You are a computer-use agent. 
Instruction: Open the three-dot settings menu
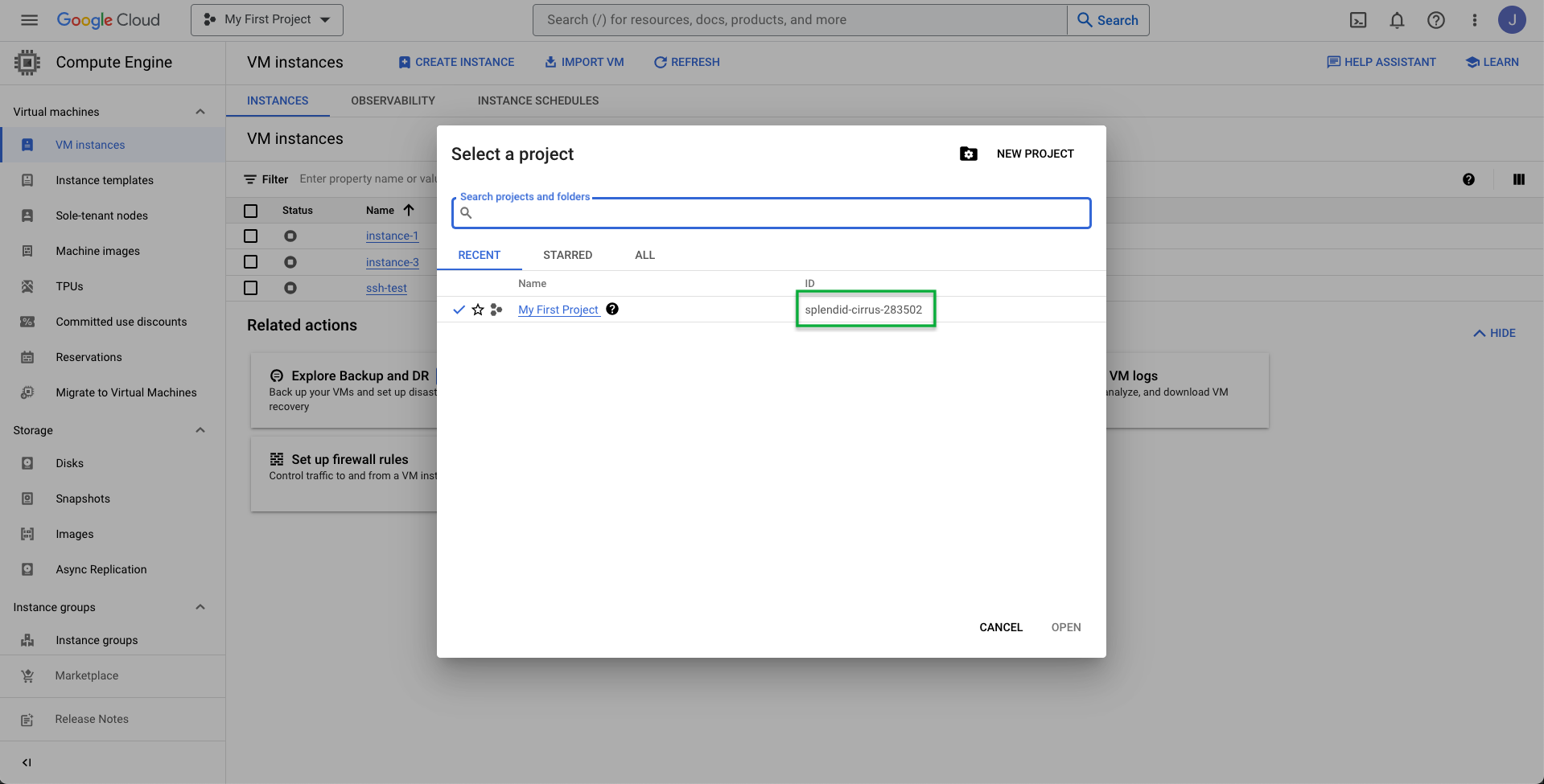coord(1474,20)
